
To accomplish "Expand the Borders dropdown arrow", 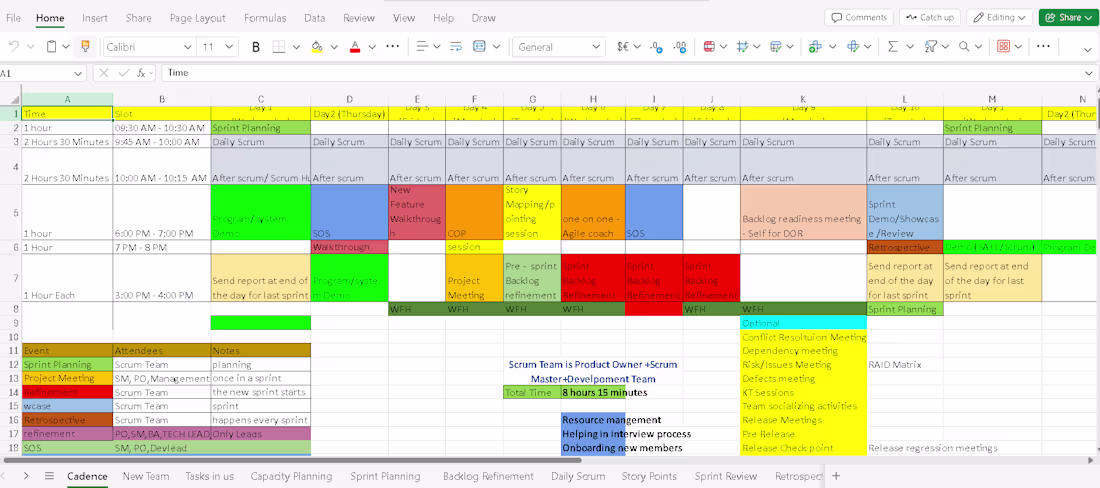I will [x=296, y=47].
